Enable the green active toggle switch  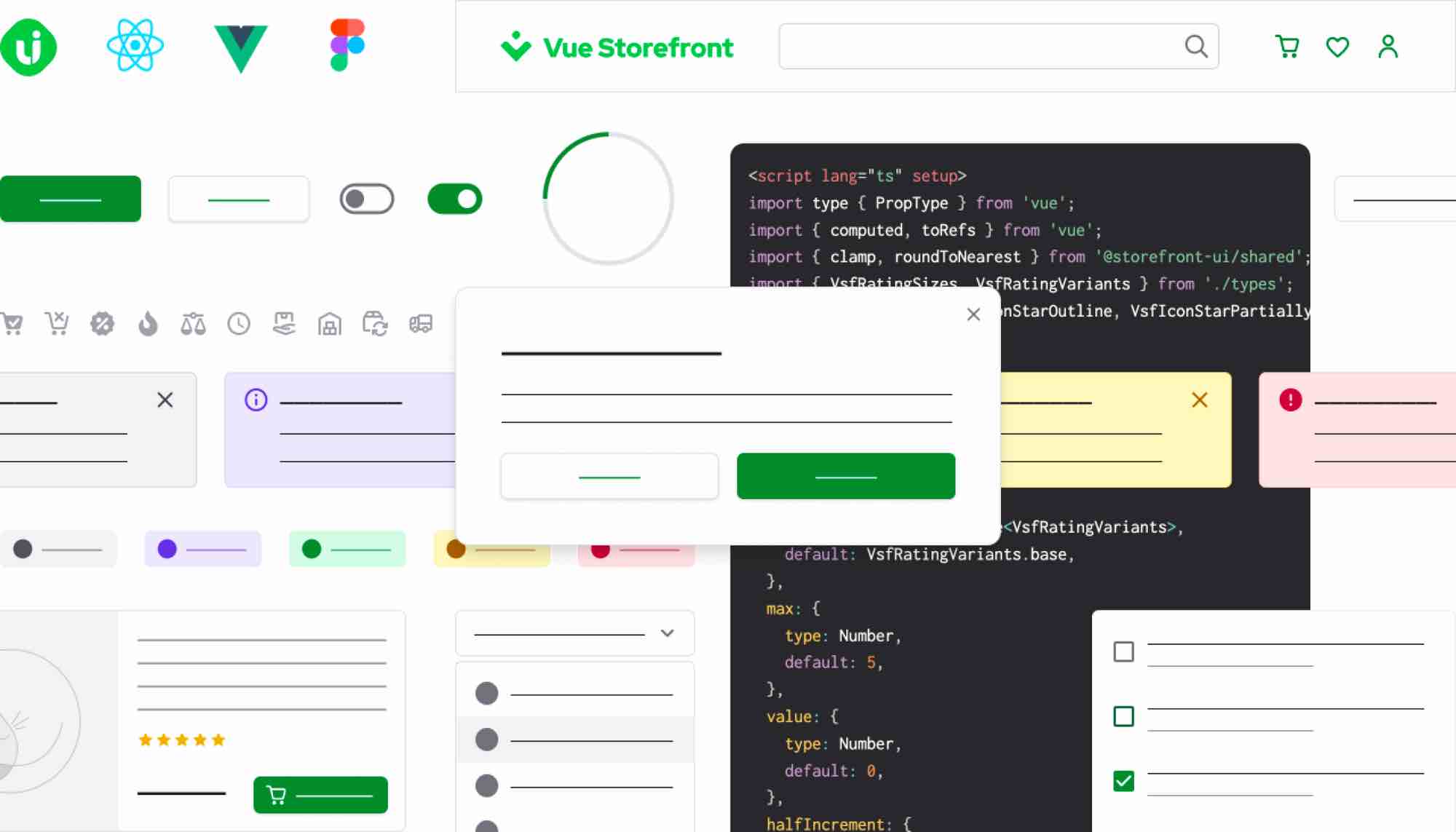coord(454,199)
